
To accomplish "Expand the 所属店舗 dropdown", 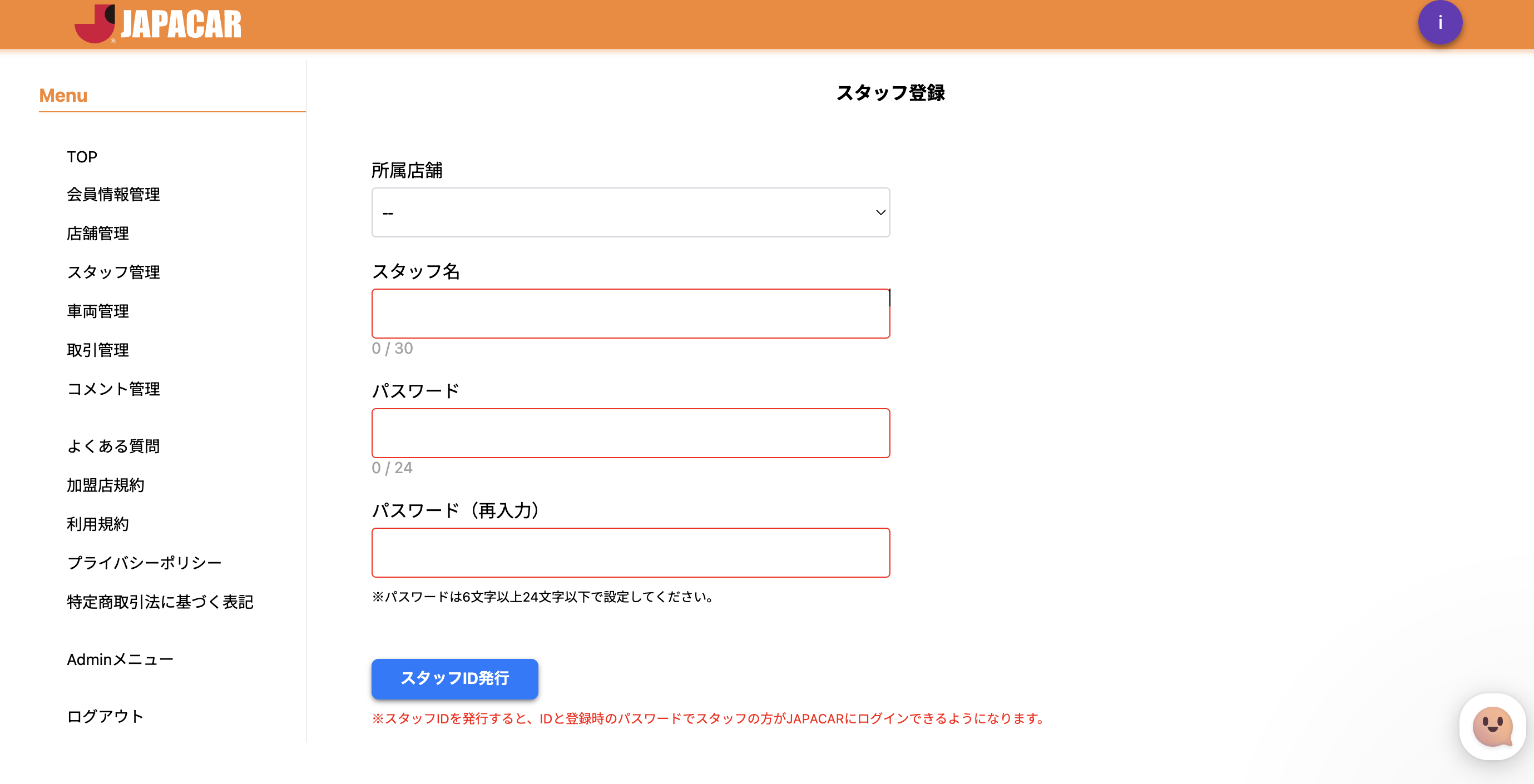I will pos(630,212).
